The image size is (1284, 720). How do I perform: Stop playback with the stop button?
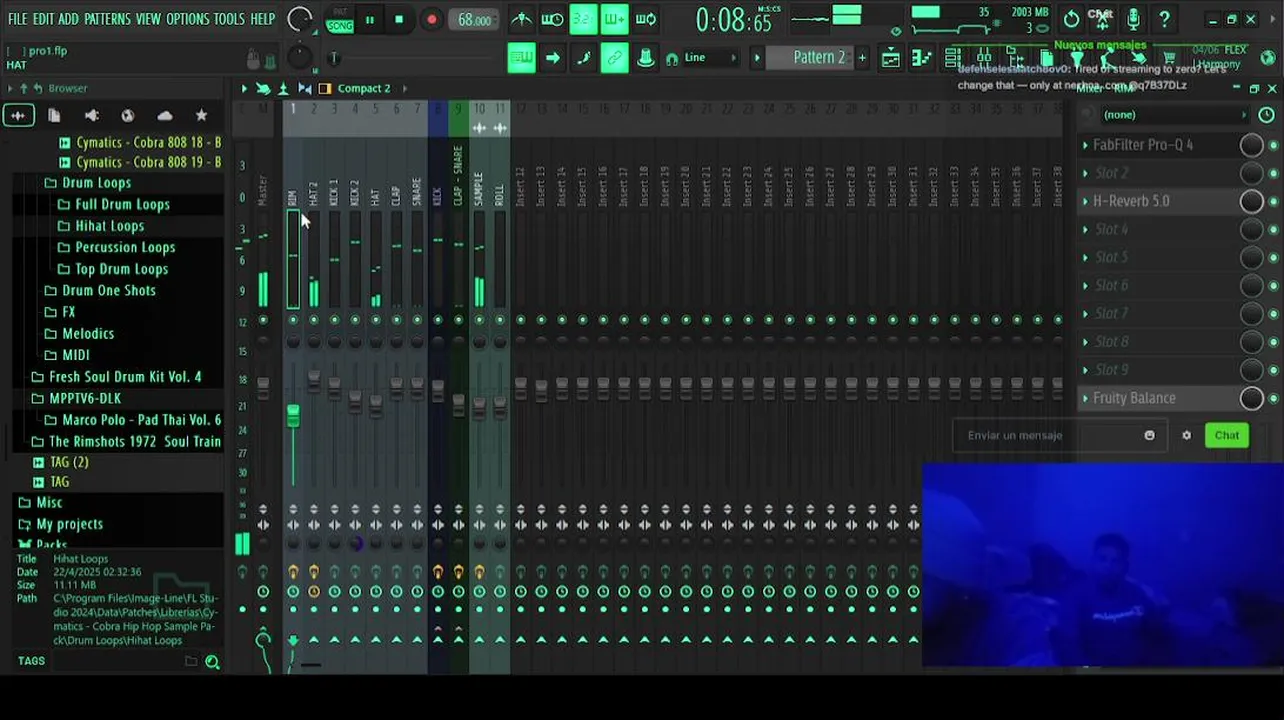pos(399,20)
